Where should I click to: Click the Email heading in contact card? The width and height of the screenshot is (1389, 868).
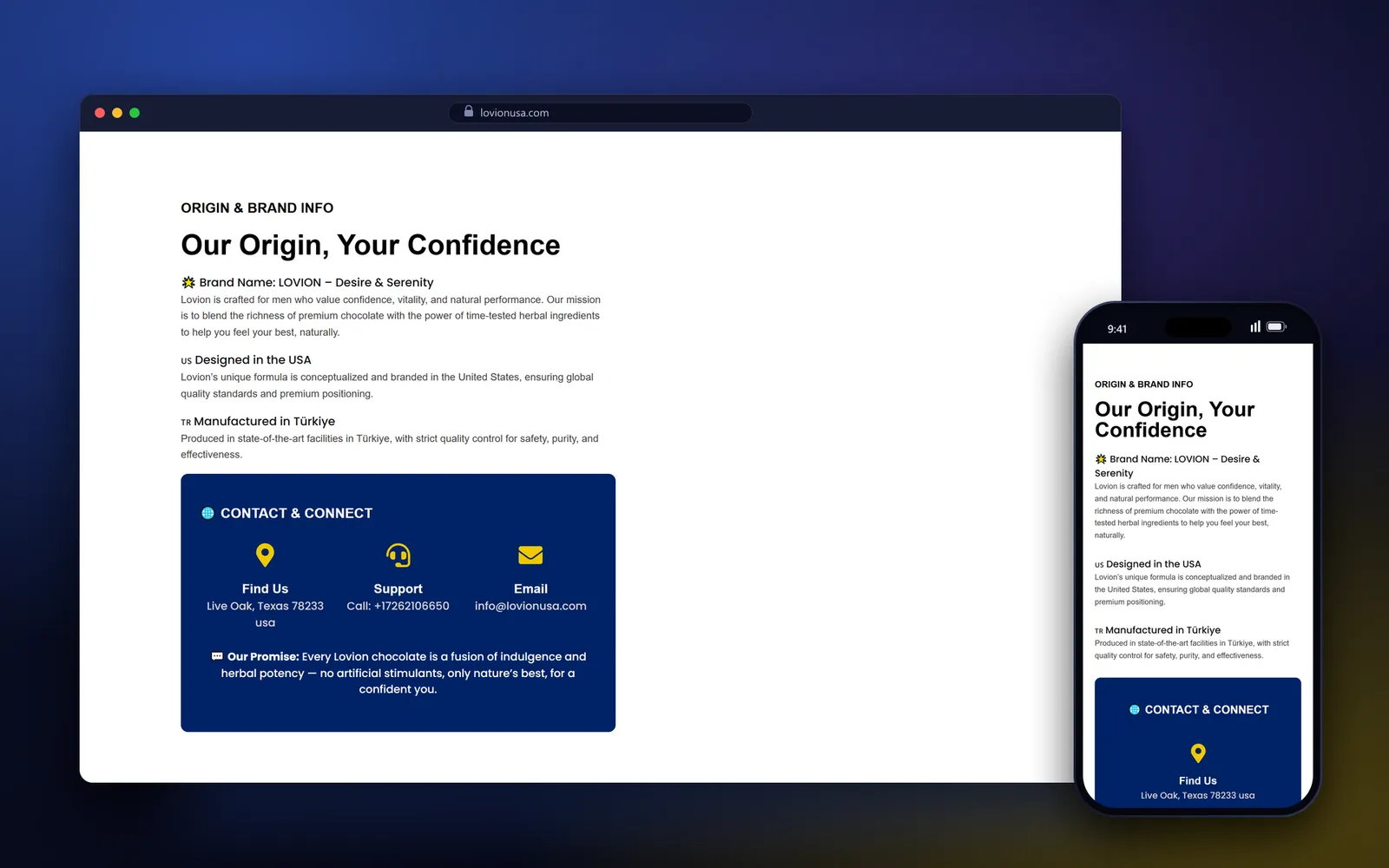tap(530, 589)
